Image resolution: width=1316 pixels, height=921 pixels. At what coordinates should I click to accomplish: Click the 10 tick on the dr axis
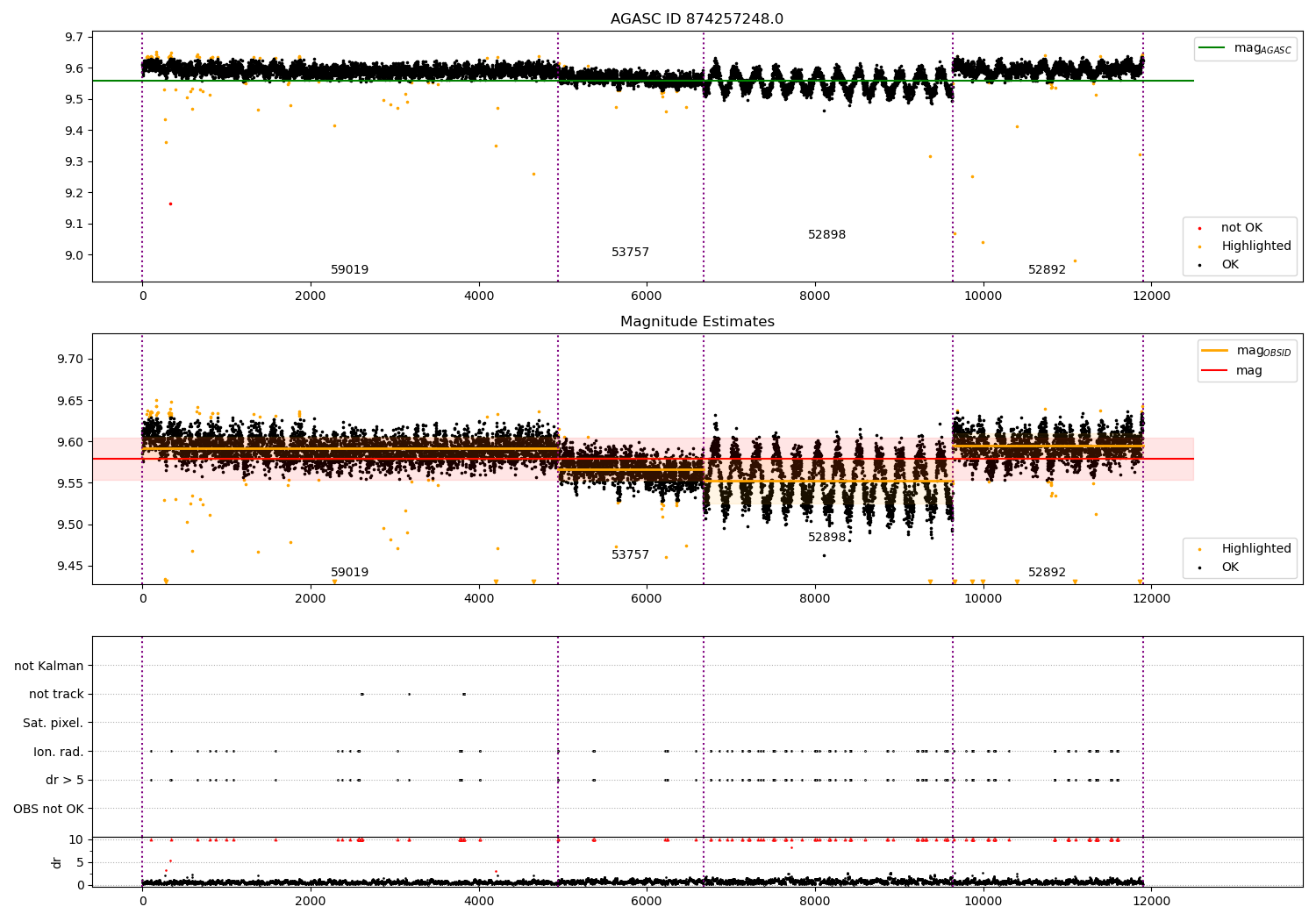(76, 839)
